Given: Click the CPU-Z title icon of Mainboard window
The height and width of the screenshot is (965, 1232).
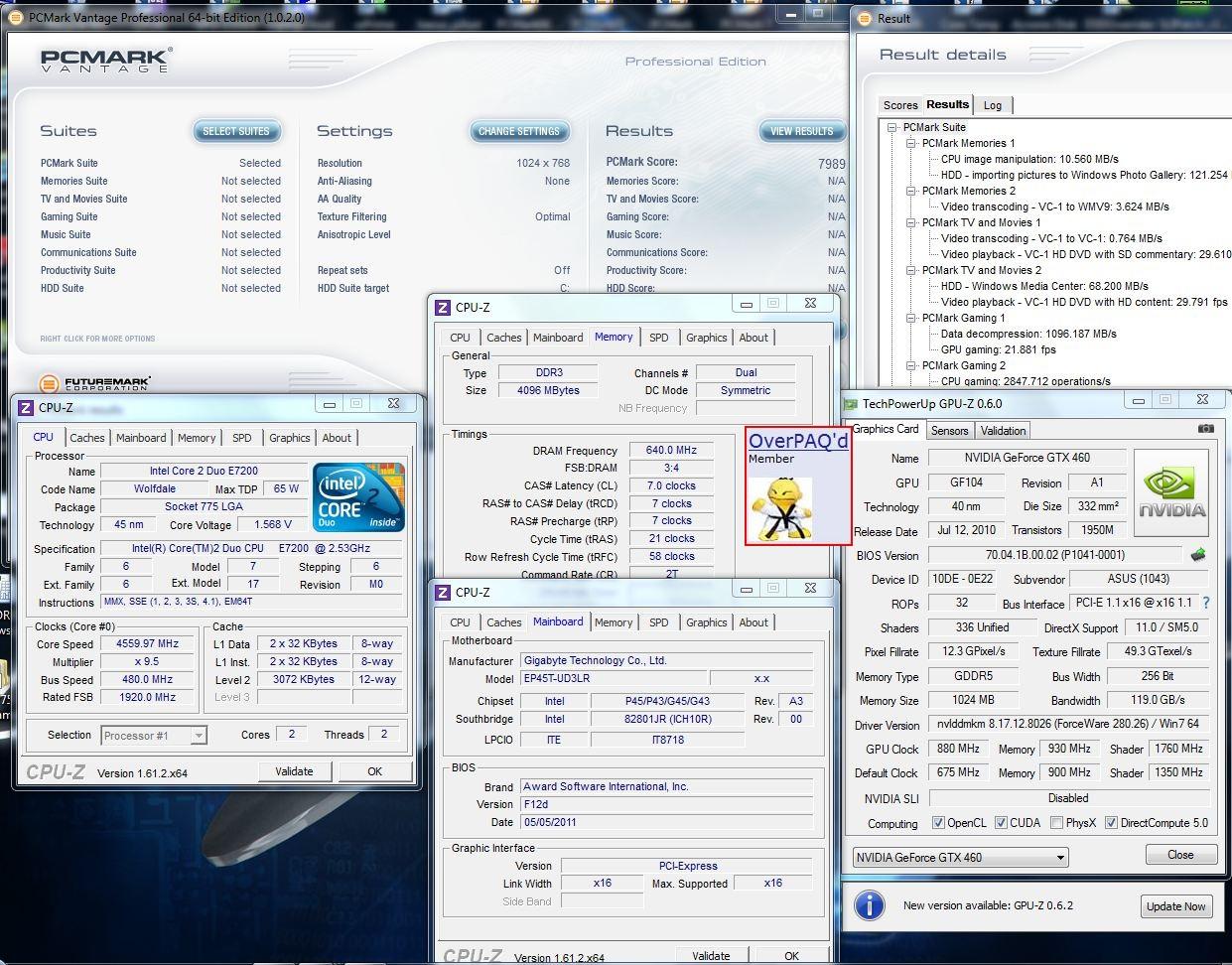Looking at the screenshot, I should [443, 593].
